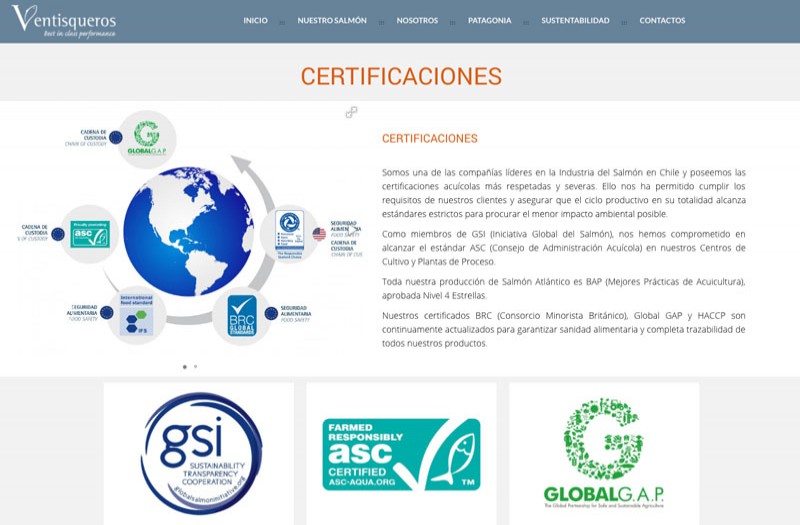Click the BRC Global Standards logo
Screen dimensions: 800x525
242,316
